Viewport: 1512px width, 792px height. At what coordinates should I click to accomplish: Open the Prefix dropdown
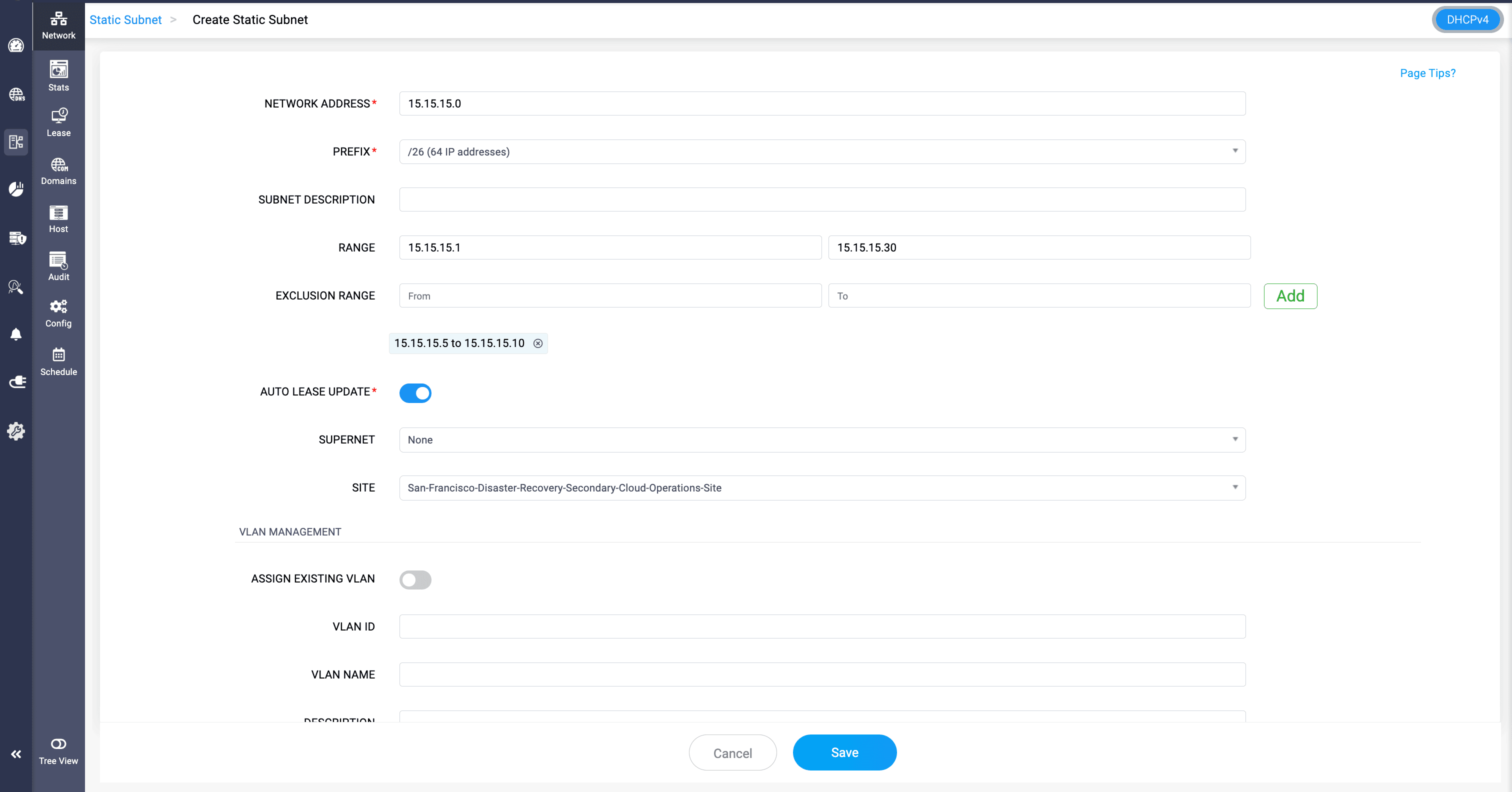[821, 151]
